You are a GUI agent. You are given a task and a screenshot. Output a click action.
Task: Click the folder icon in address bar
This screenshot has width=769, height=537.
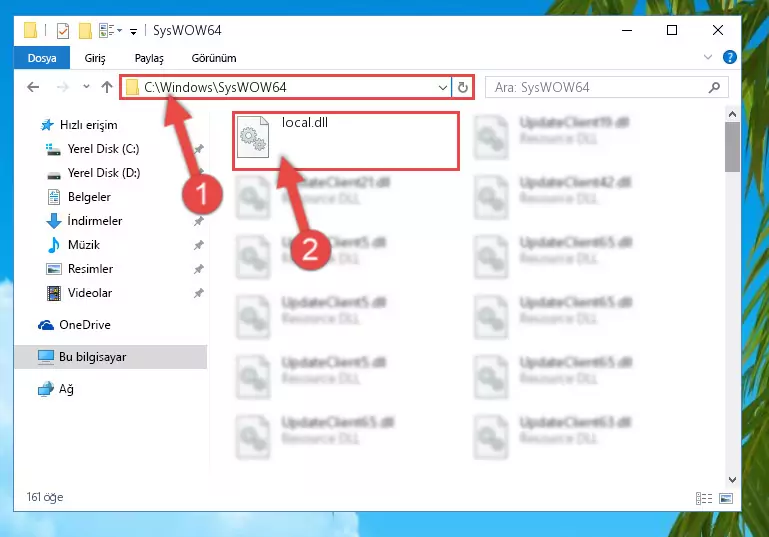tap(132, 87)
